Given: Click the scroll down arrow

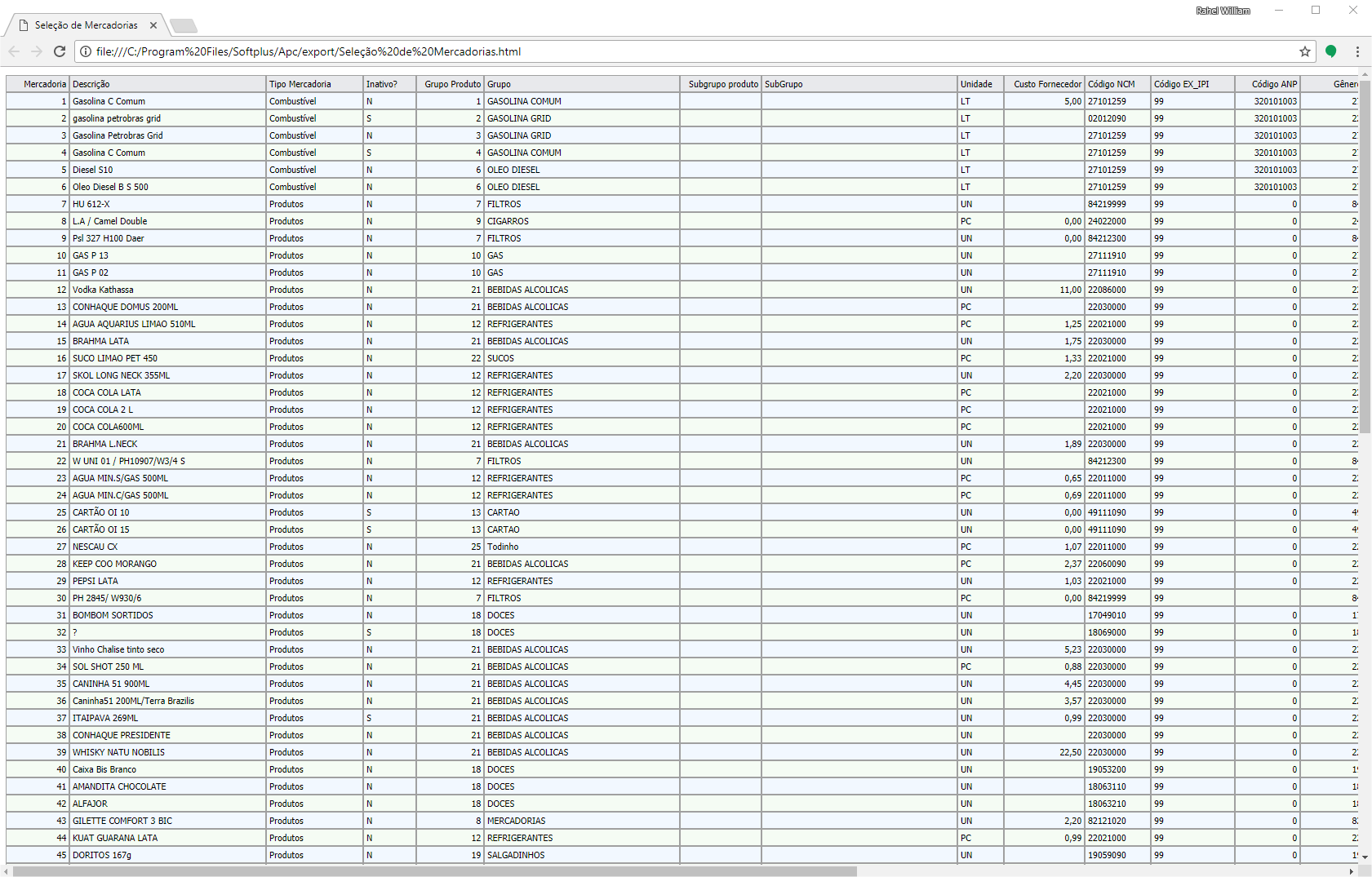Looking at the screenshot, I should (x=1365, y=857).
